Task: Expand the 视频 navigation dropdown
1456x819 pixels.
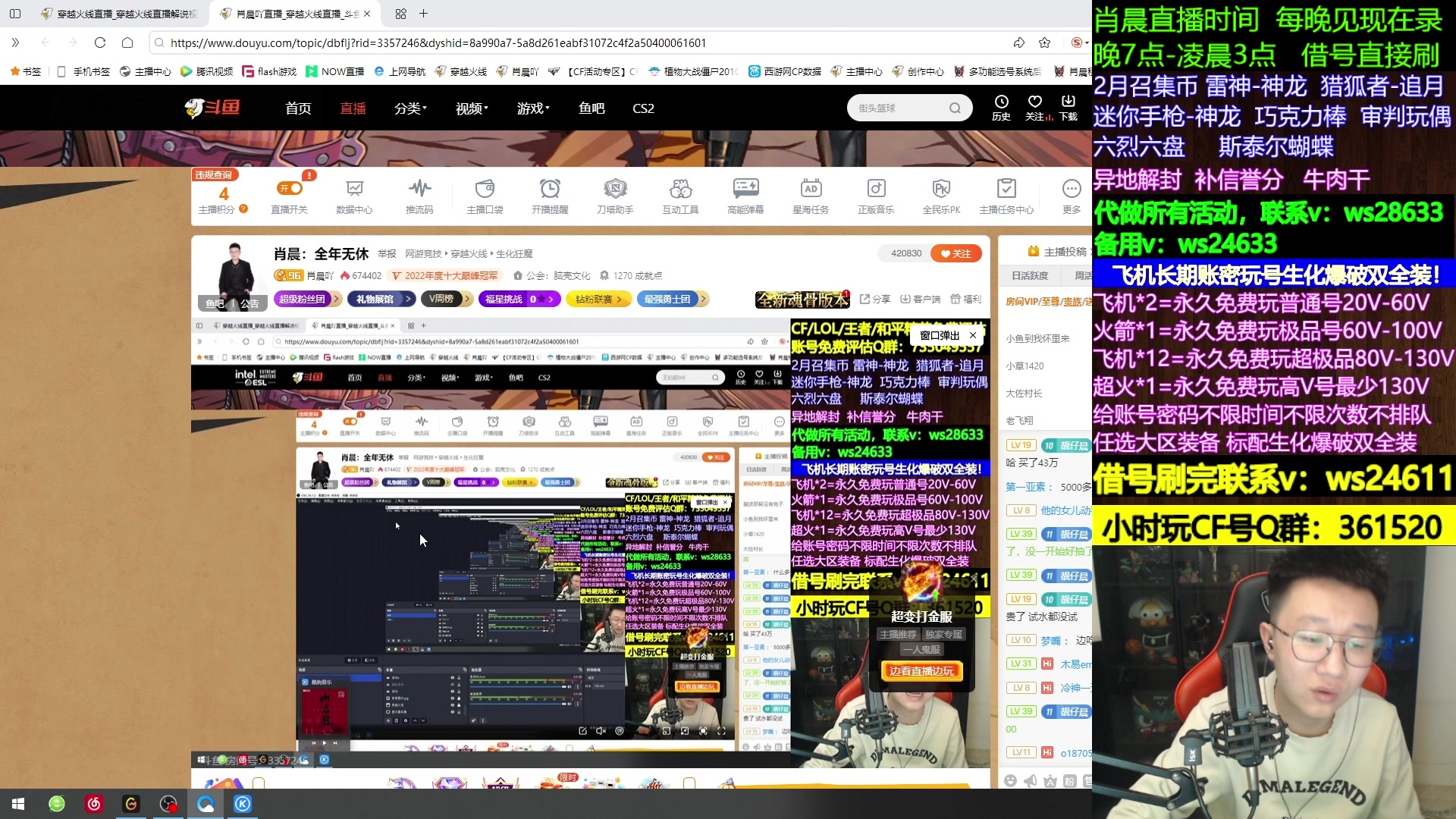Action: tap(472, 108)
